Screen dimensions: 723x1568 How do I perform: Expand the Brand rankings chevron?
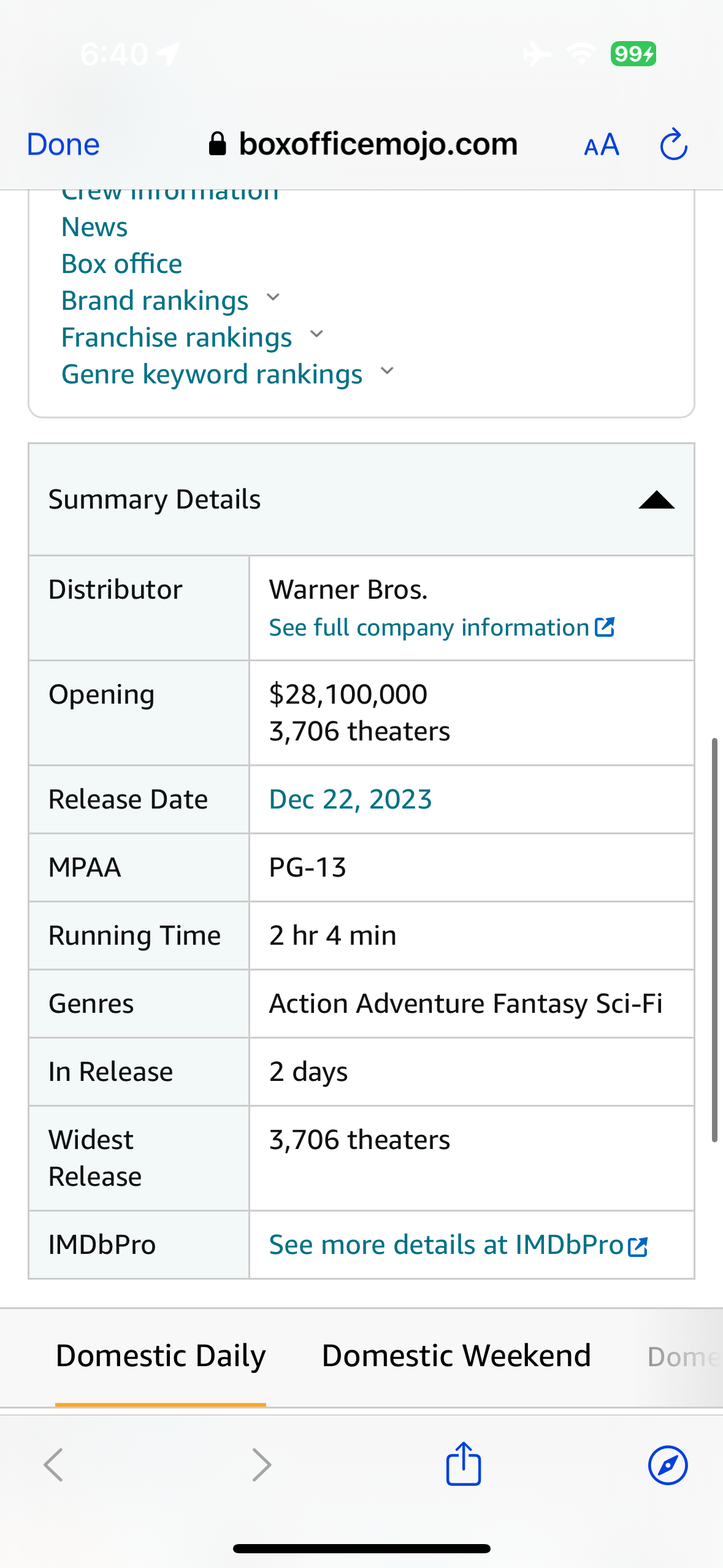(x=273, y=298)
